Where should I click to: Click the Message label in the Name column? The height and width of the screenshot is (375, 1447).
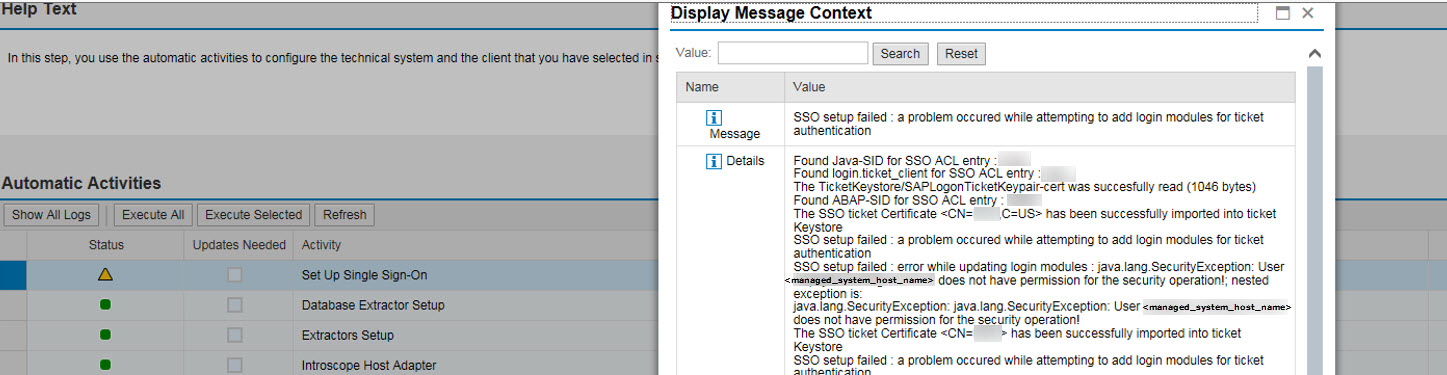[735, 133]
